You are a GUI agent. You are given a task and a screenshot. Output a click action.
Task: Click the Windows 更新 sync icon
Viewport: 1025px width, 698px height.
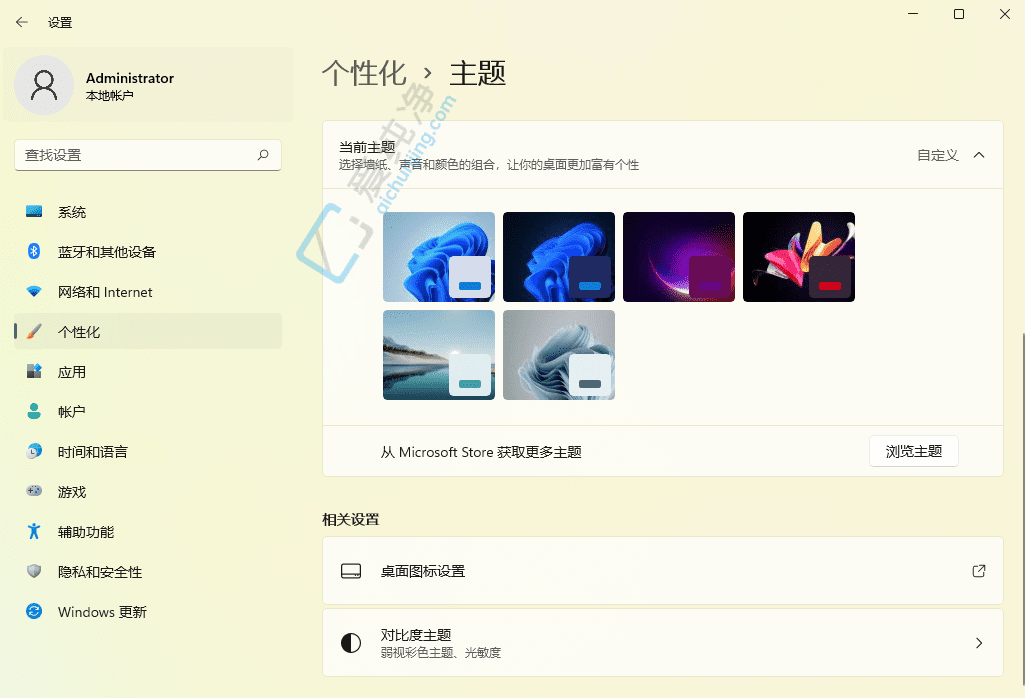pyautogui.click(x=34, y=611)
